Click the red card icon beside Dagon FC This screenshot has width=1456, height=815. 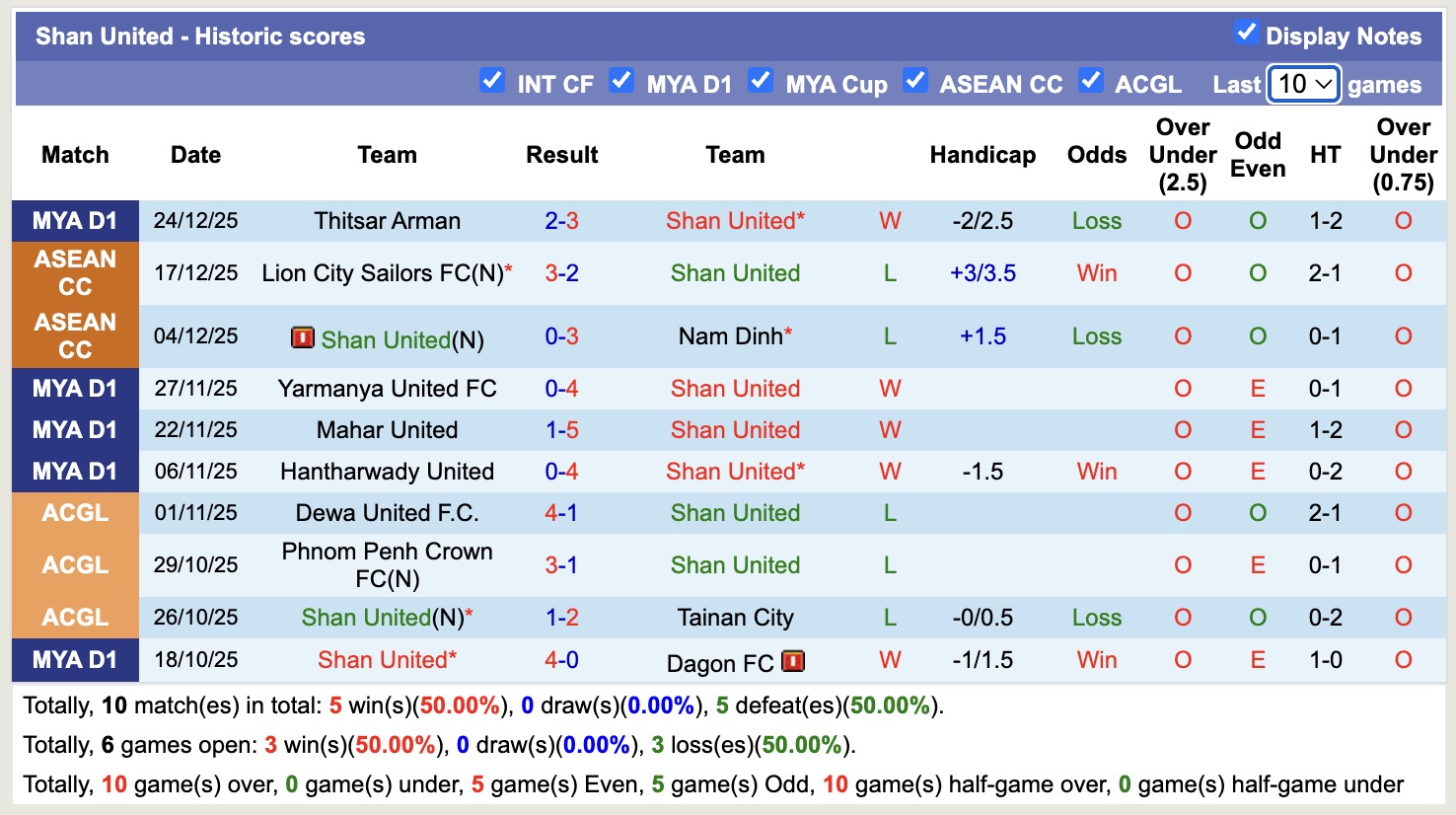coord(792,662)
